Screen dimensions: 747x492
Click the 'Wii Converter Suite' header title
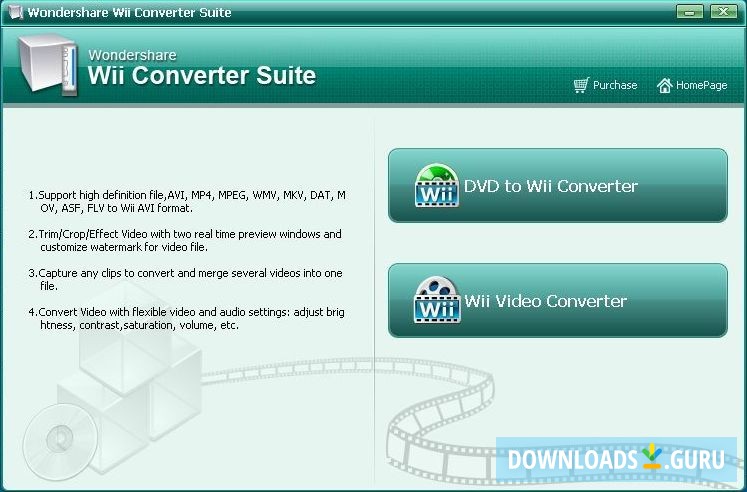(x=202, y=75)
